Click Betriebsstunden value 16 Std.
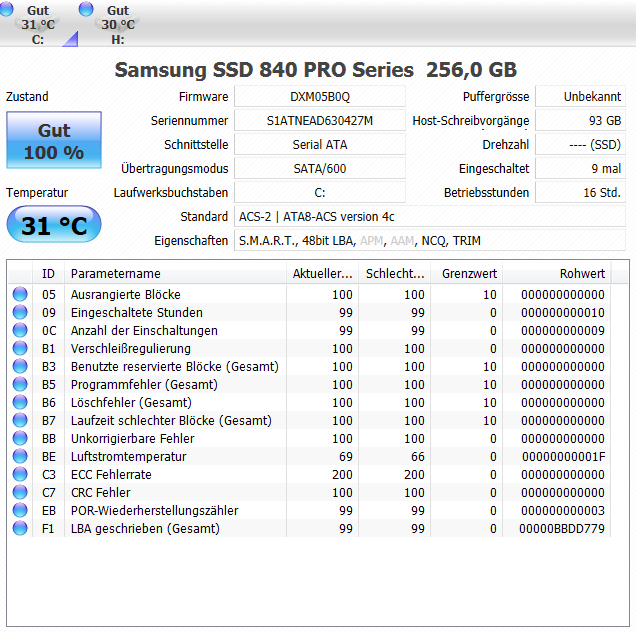 pyautogui.click(x=580, y=192)
